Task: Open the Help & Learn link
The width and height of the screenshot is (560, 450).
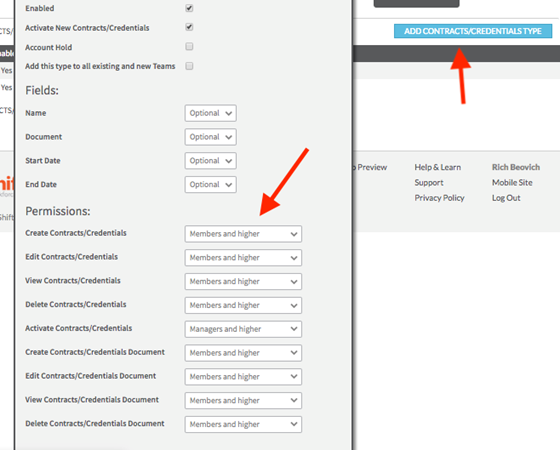Action: tap(438, 167)
